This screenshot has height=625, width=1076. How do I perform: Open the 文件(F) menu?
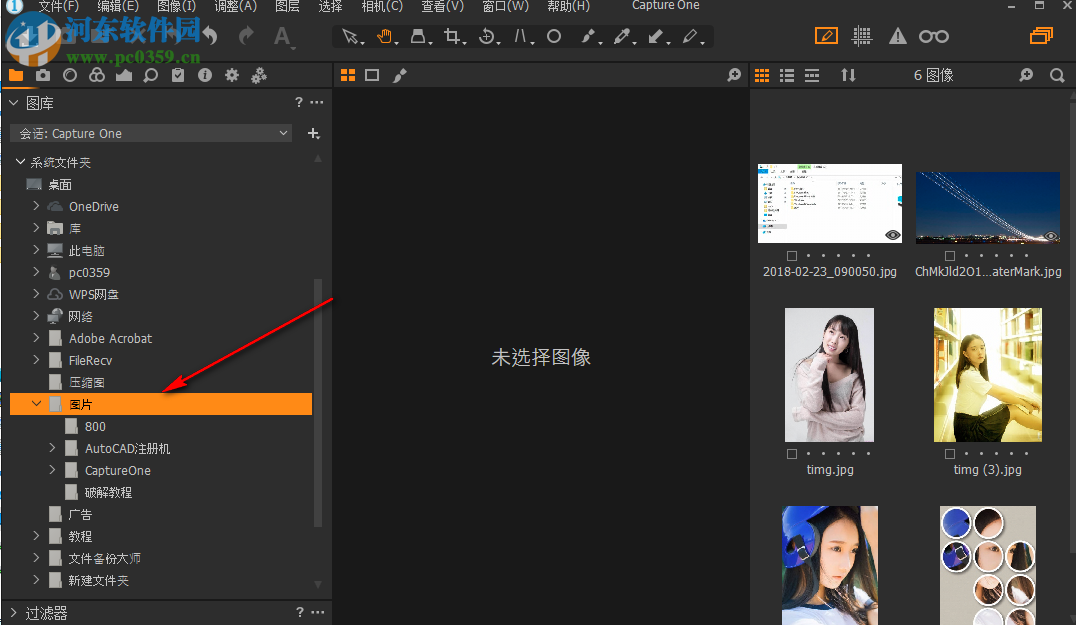[x=57, y=6]
